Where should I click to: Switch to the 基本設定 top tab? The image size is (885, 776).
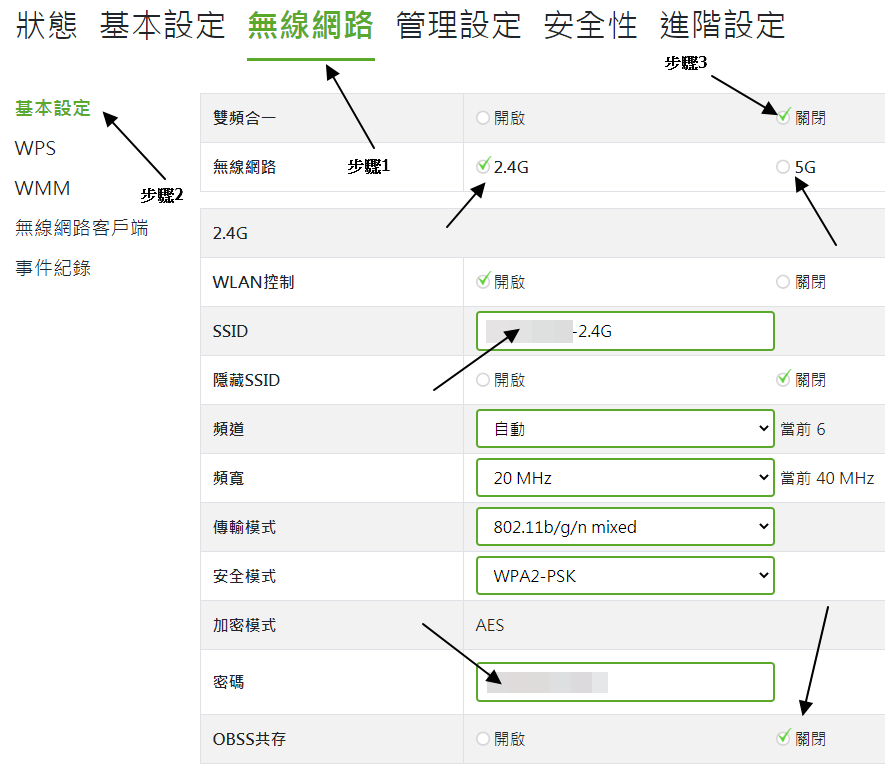pyautogui.click(x=162, y=26)
